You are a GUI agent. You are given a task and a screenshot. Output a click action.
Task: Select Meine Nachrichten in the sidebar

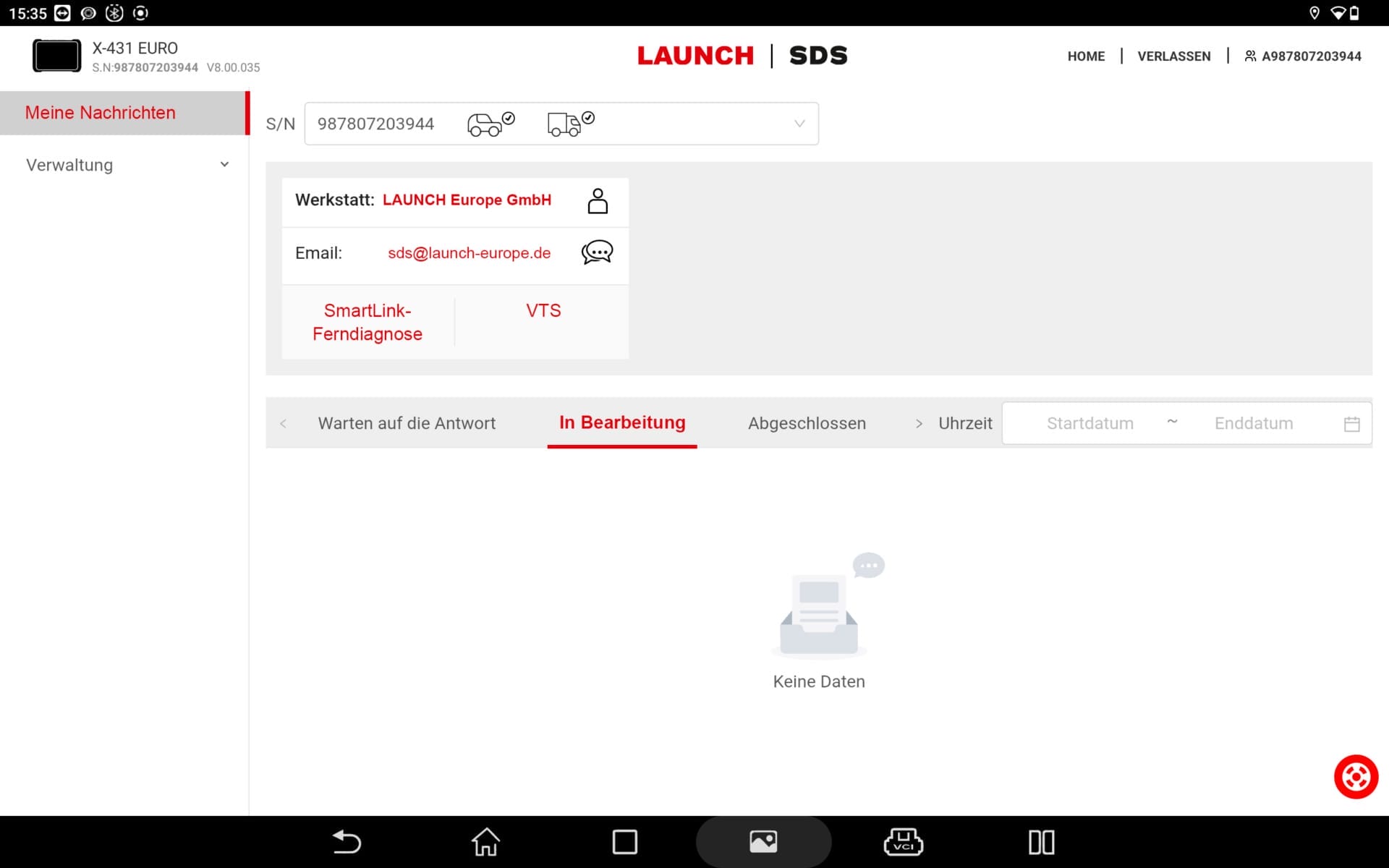coord(124,113)
